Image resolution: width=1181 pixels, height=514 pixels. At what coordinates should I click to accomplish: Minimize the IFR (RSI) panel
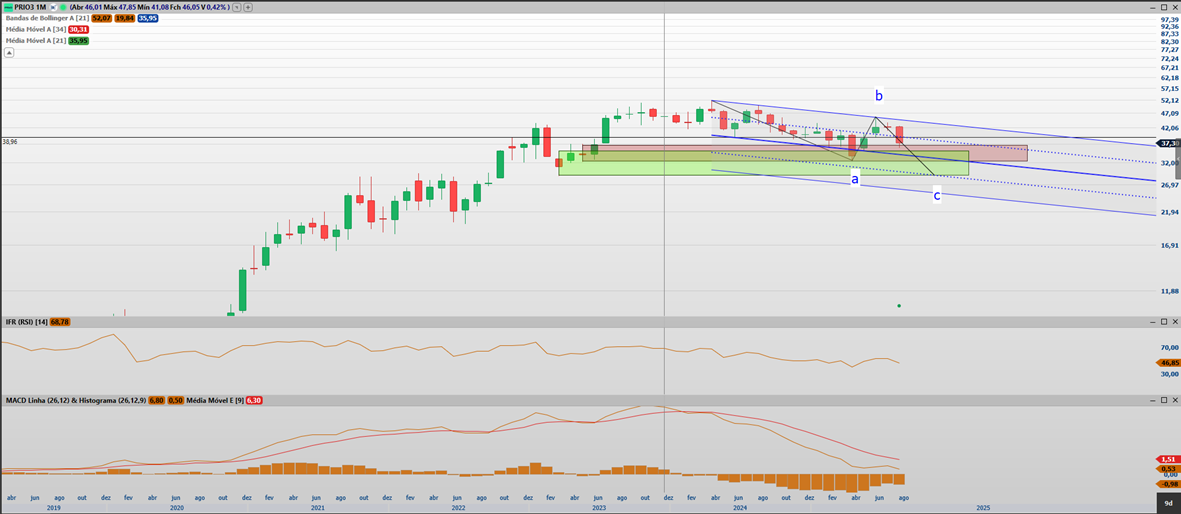pyautogui.click(x=1153, y=322)
